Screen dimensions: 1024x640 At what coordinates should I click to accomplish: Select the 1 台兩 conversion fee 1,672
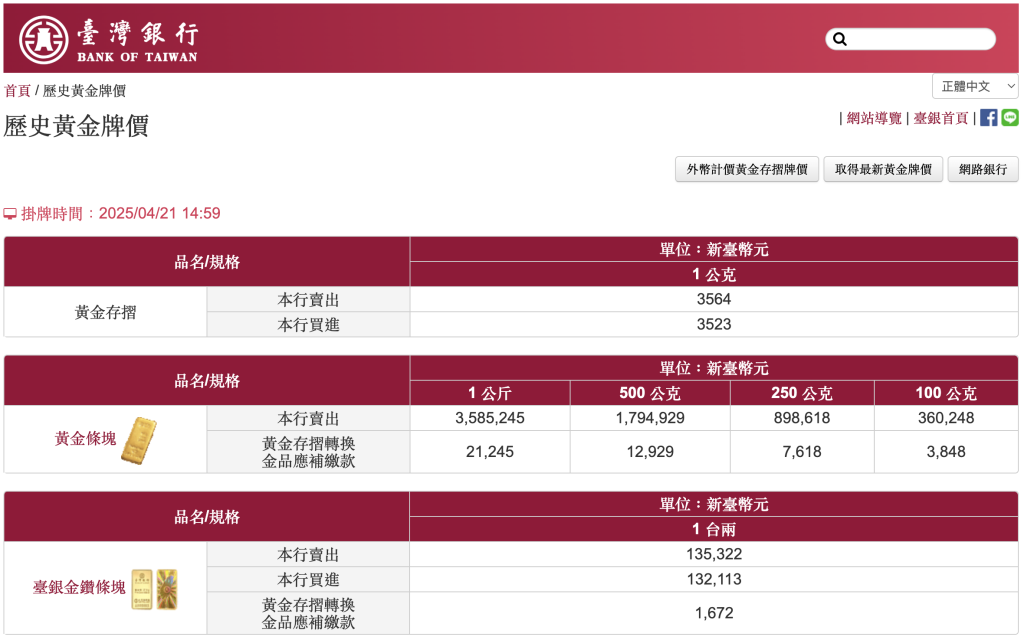point(714,613)
